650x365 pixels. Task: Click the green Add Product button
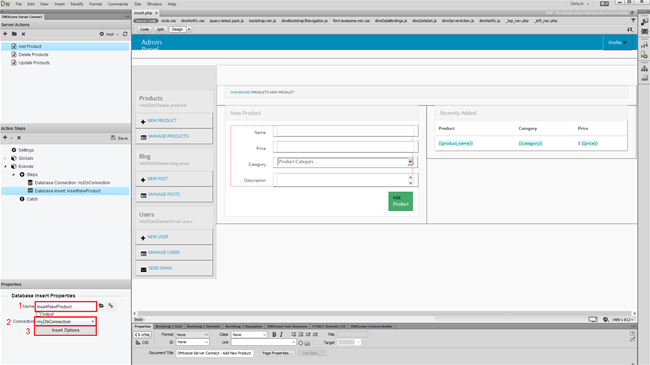[400, 201]
